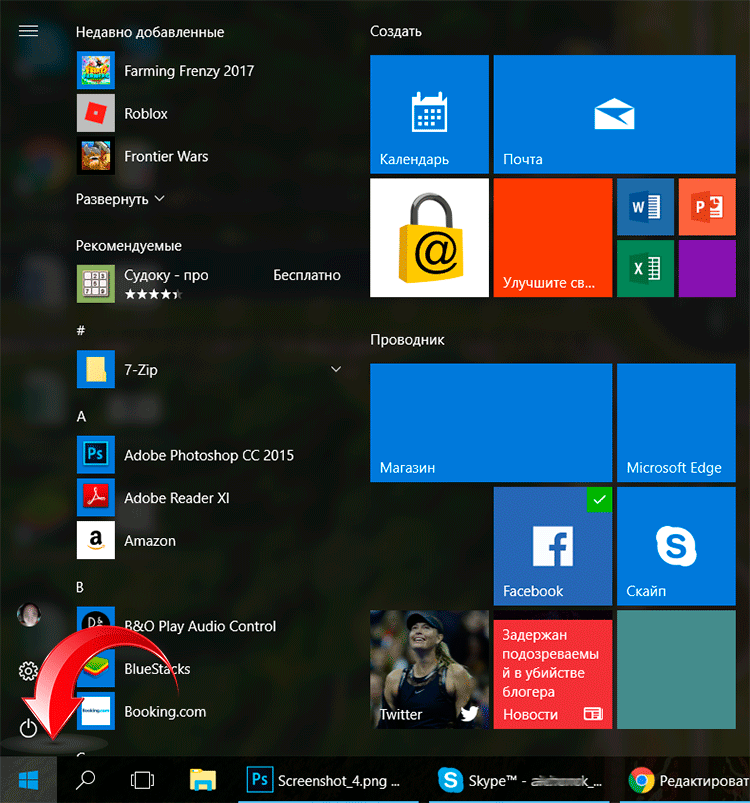Expand the 7-Zip folder chevron
The image size is (750, 803).
tap(336, 369)
